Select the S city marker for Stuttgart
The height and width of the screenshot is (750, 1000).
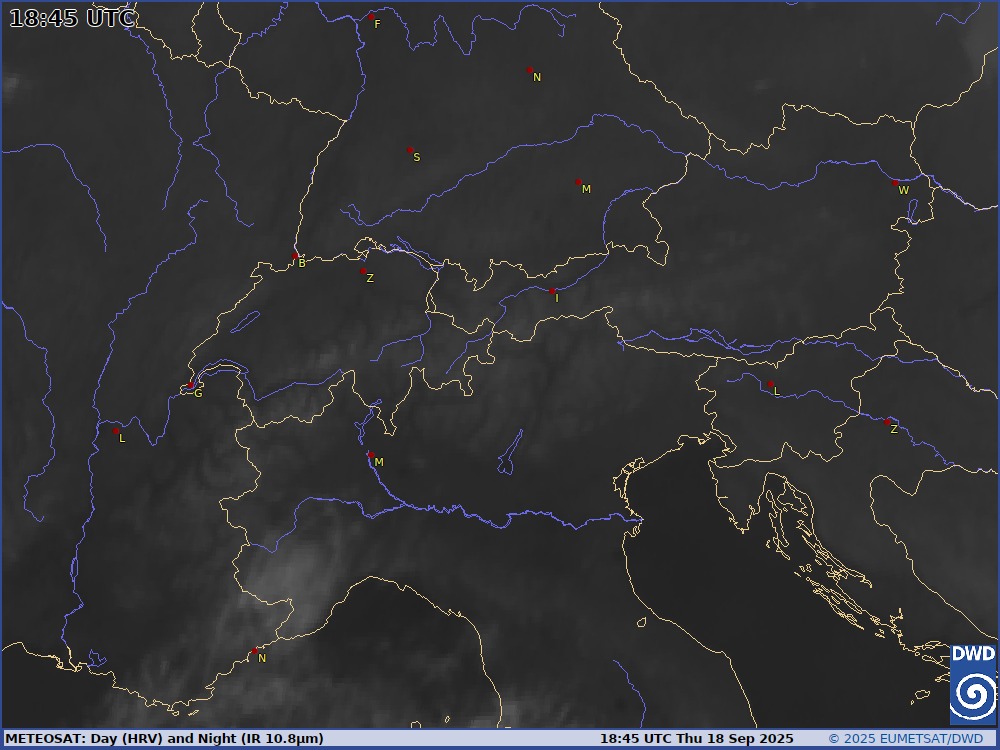point(410,151)
